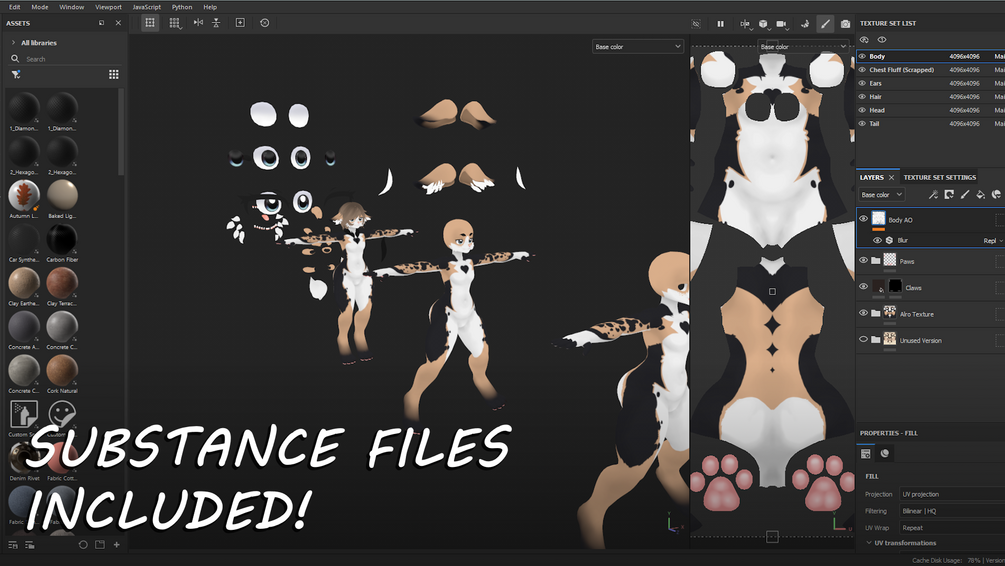Image resolution: width=1005 pixels, height=566 pixels.
Task: Switch to Texture Set Settings tab
Action: pyautogui.click(x=940, y=178)
